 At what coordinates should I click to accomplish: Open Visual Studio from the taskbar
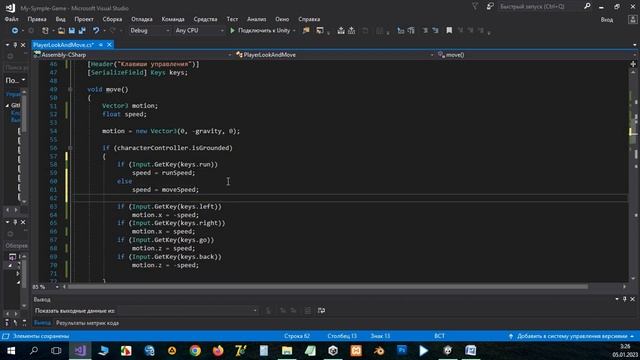(x=80, y=351)
